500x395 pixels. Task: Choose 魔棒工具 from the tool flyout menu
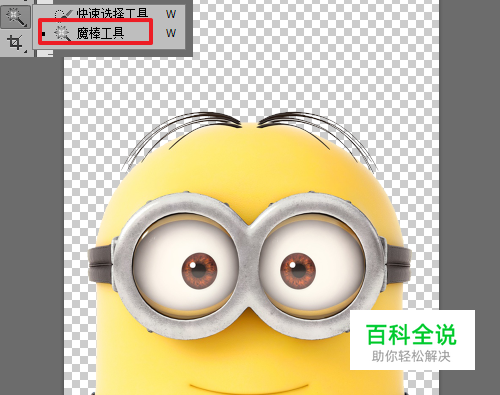(109, 33)
